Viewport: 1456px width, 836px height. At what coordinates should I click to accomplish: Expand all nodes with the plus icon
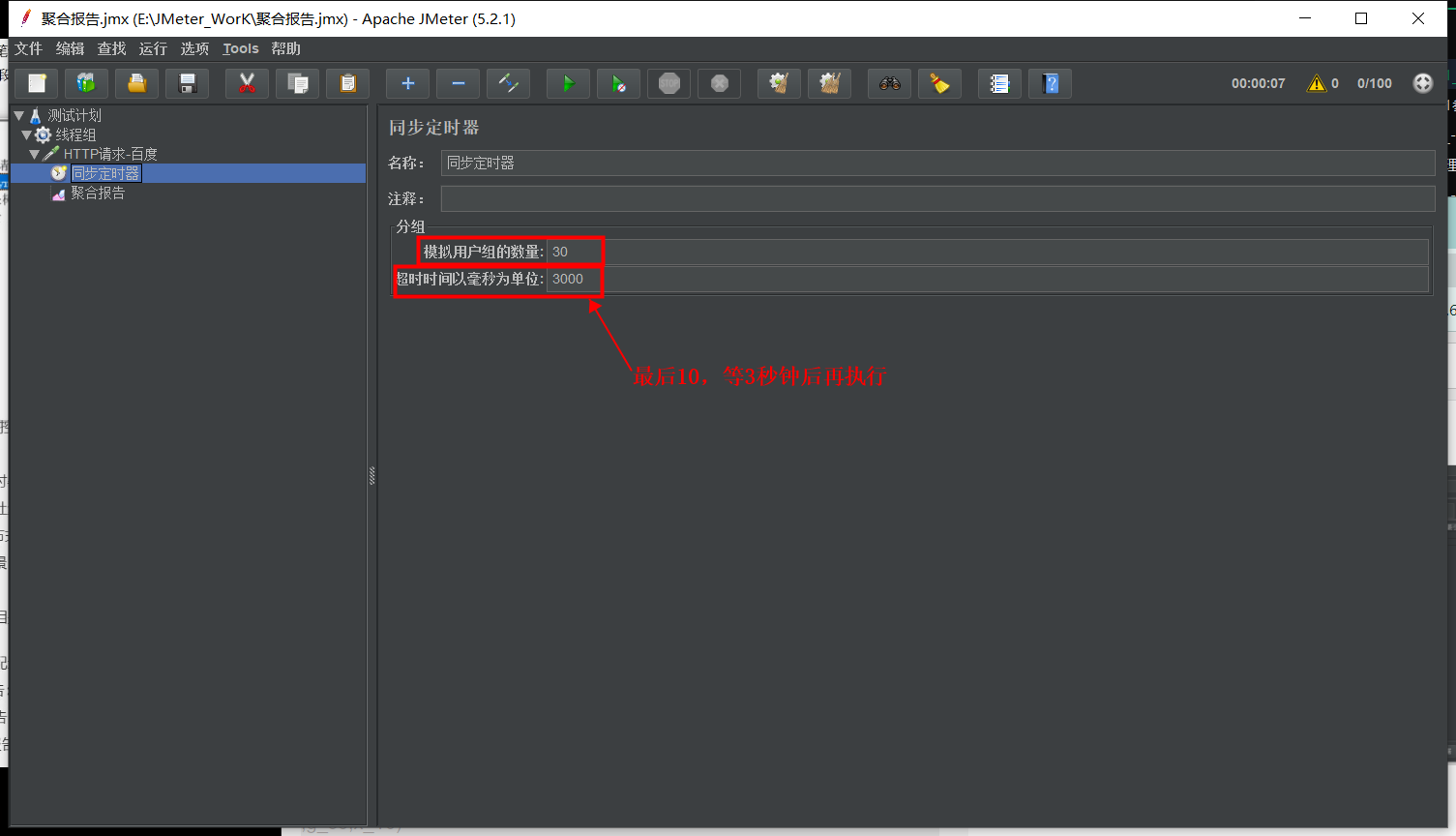tap(408, 83)
